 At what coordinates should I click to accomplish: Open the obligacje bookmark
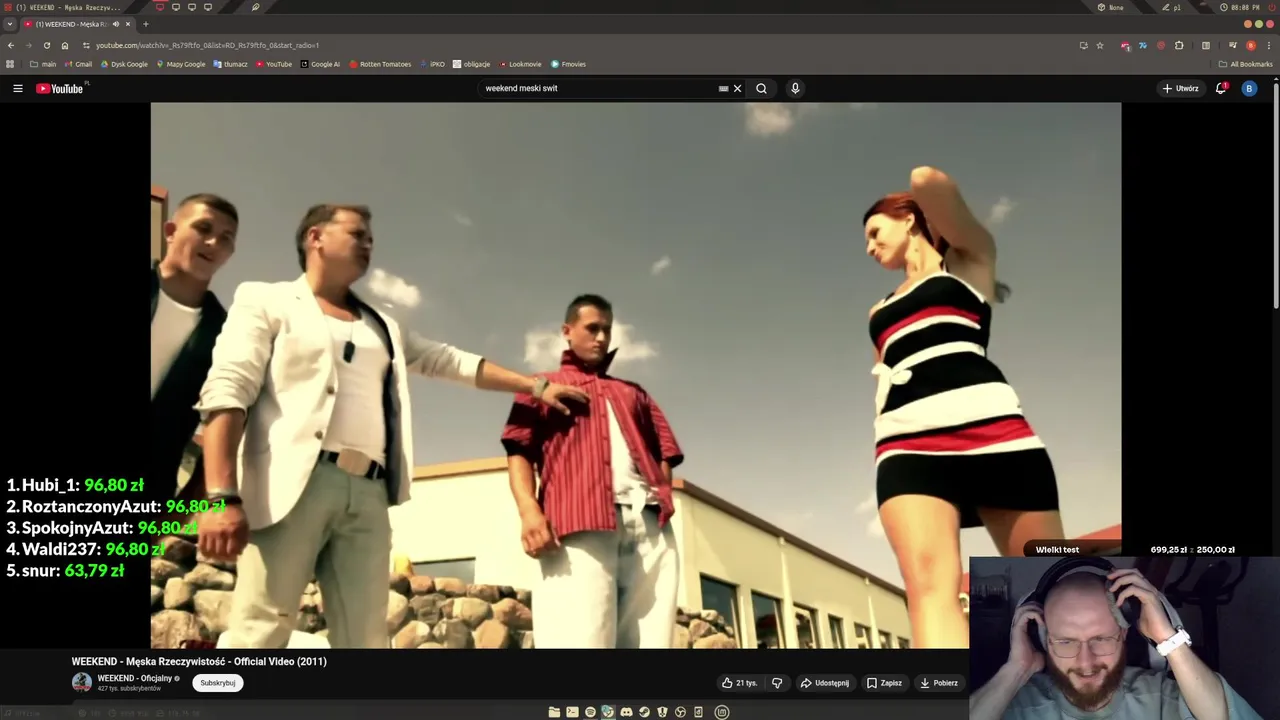(x=472, y=64)
